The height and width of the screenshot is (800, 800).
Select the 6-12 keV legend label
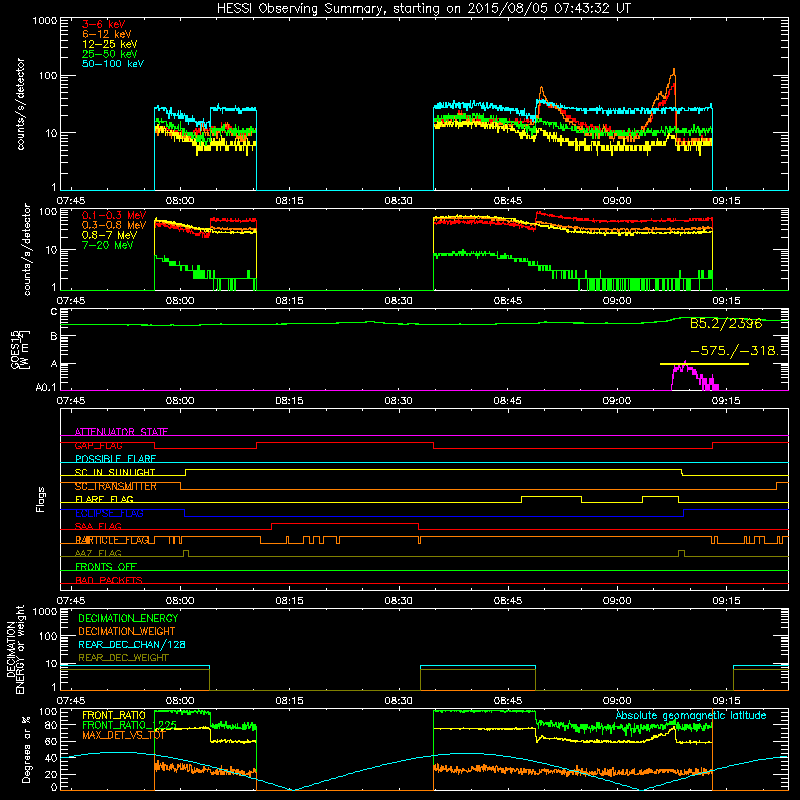click(x=107, y=34)
